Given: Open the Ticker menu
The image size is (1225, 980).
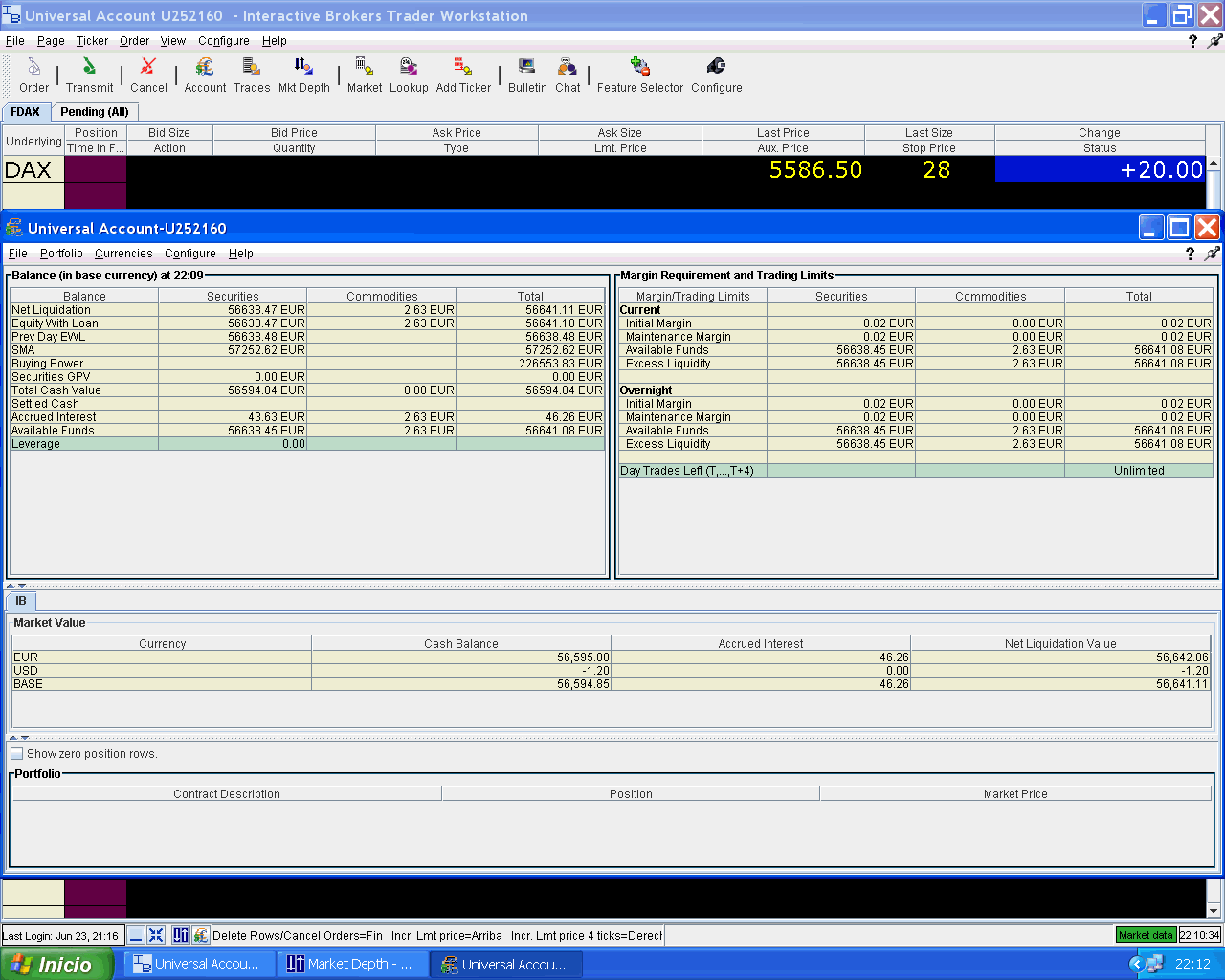Looking at the screenshot, I should [x=92, y=41].
